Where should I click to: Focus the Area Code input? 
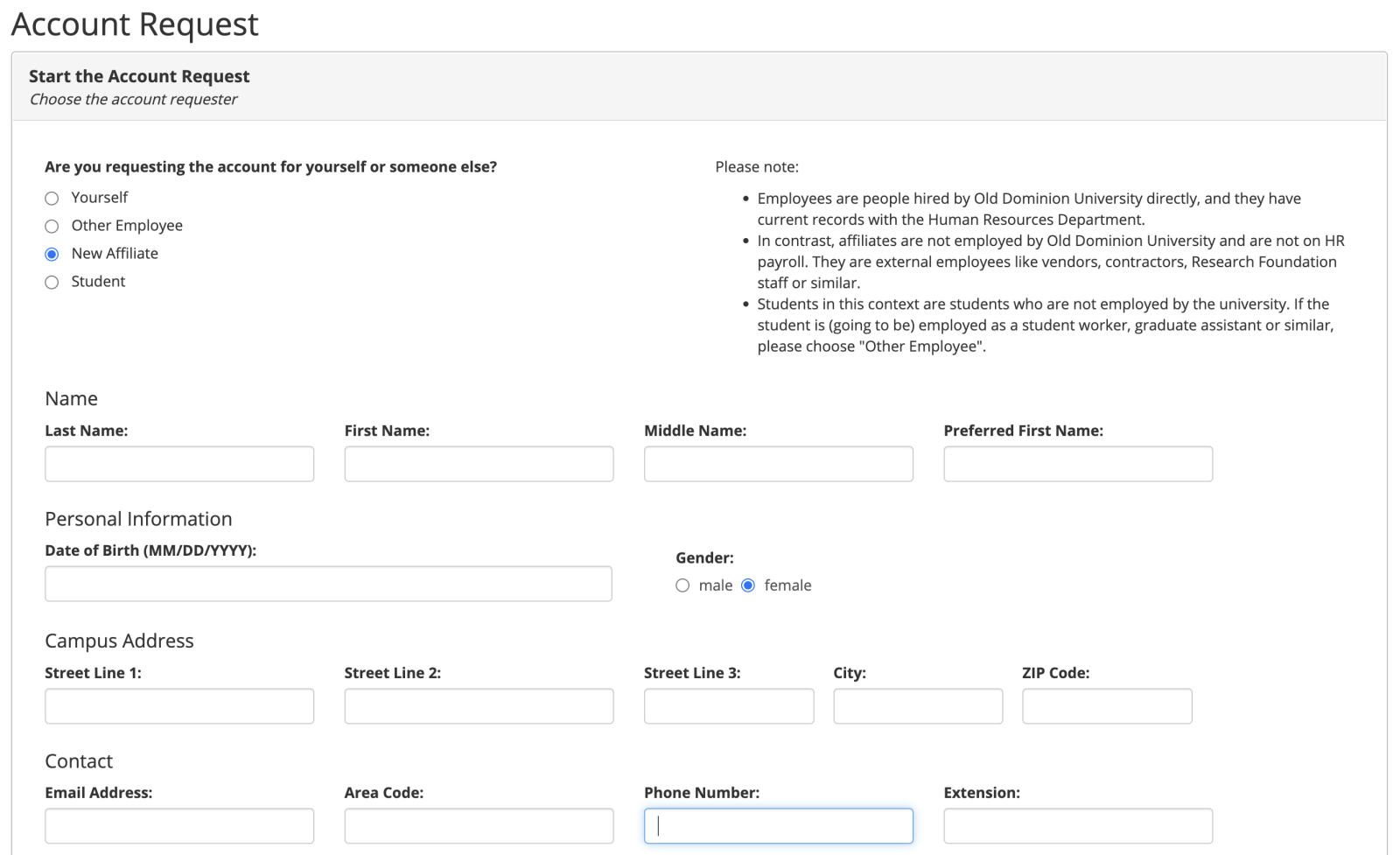pos(479,826)
